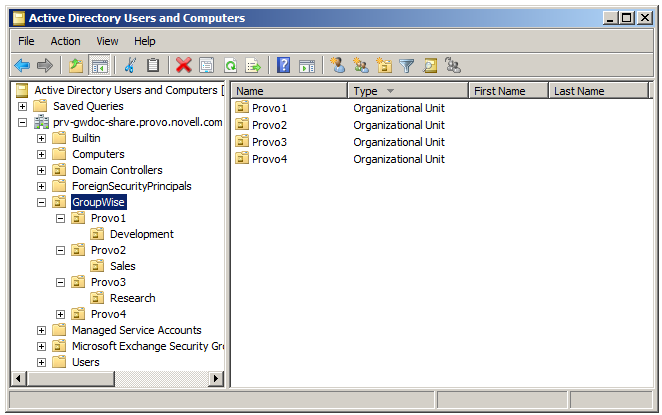Select Provo3 in the right list pane

[269, 142]
